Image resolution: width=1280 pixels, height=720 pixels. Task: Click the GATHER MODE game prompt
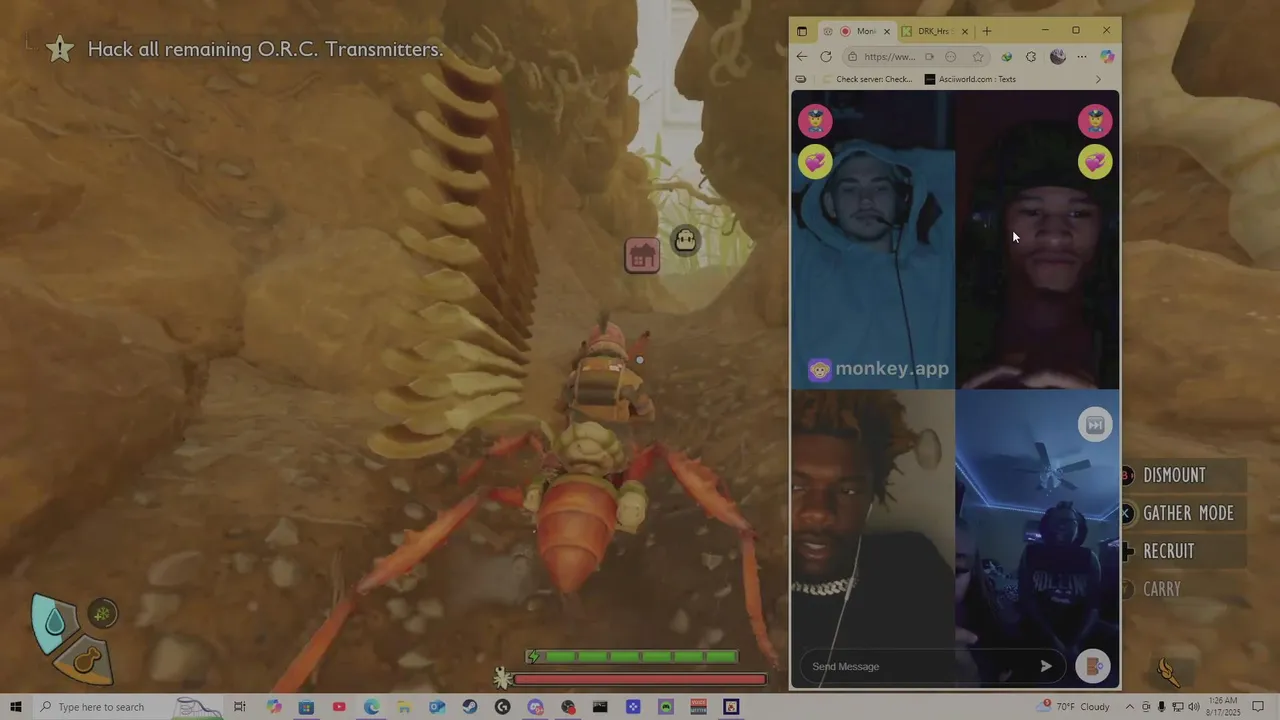coord(1187,514)
